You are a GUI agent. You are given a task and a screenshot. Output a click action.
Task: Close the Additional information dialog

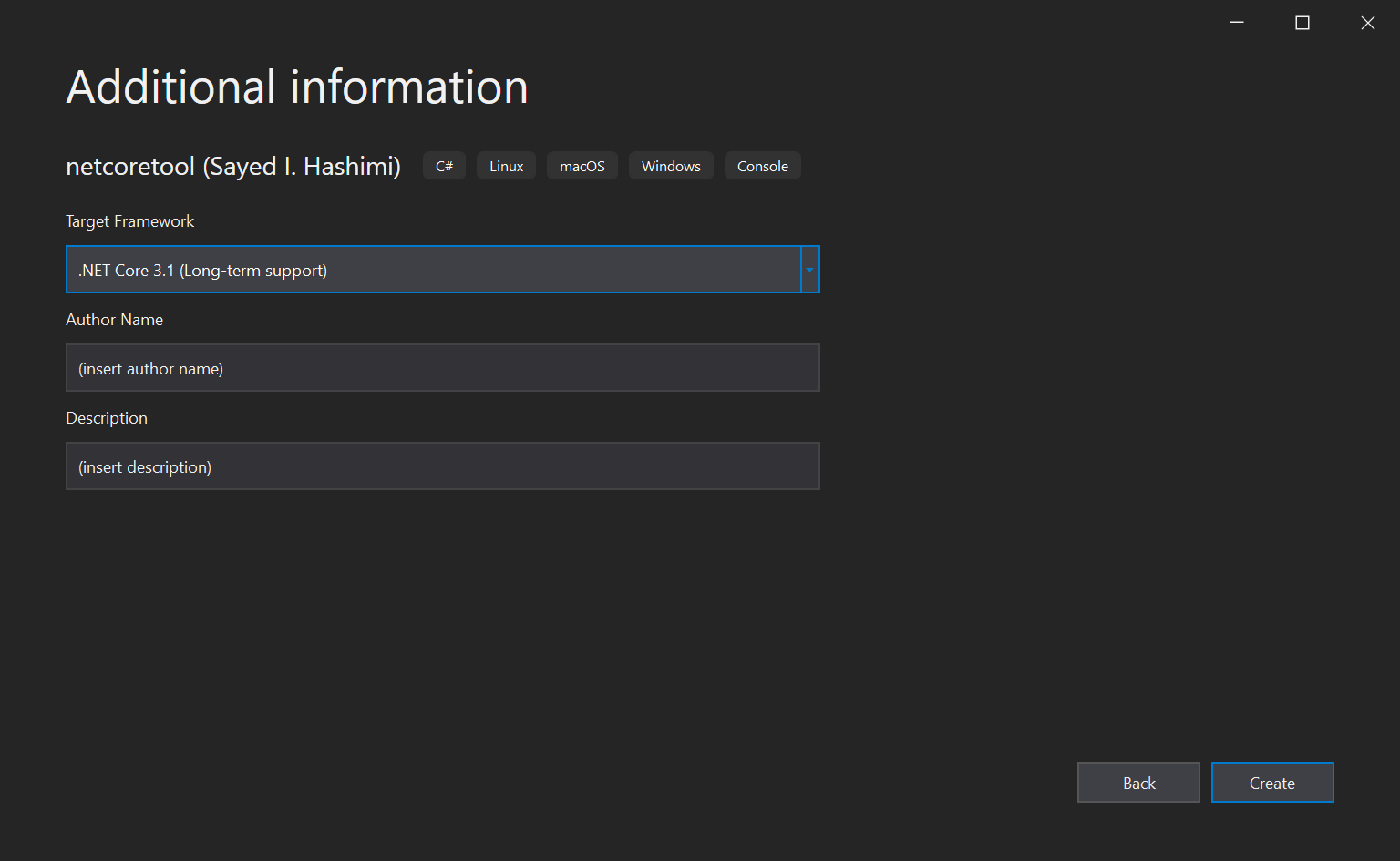(x=1368, y=23)
